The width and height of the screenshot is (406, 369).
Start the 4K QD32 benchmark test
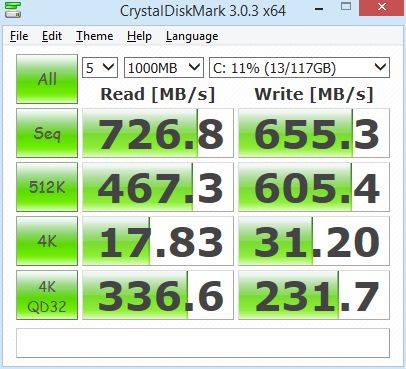47,295
